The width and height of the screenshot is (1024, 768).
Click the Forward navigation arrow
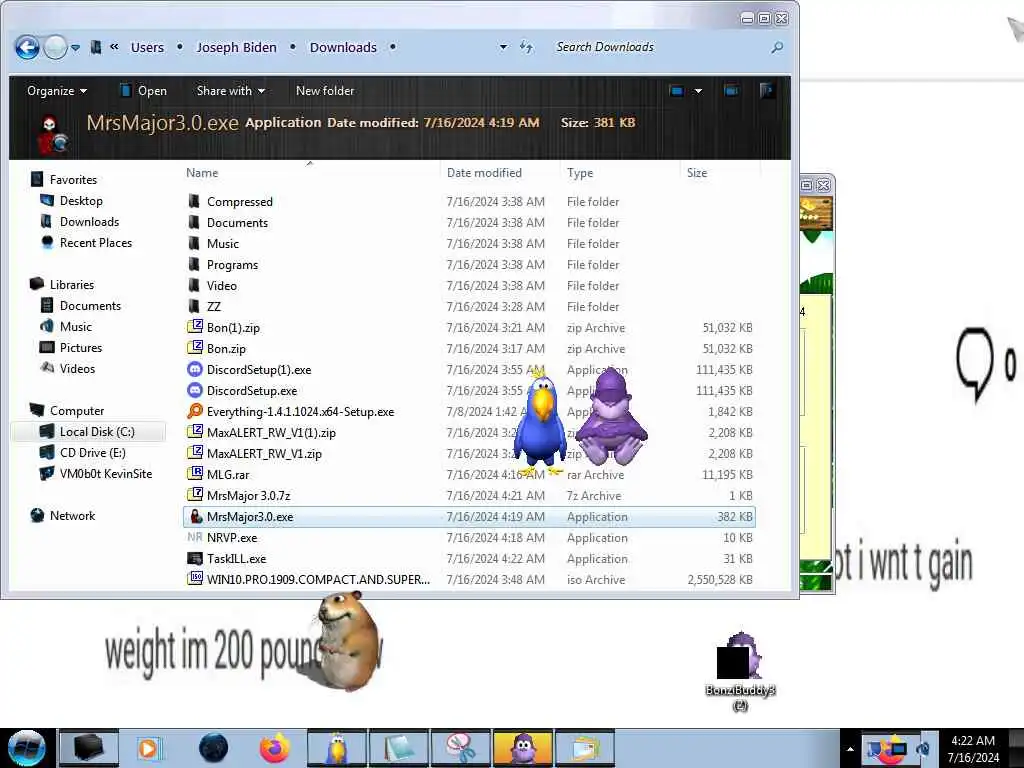56,48
